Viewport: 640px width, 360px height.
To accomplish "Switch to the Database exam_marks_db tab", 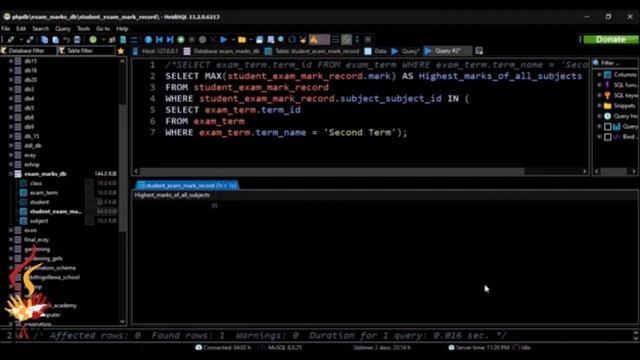I will click(221, 51).
